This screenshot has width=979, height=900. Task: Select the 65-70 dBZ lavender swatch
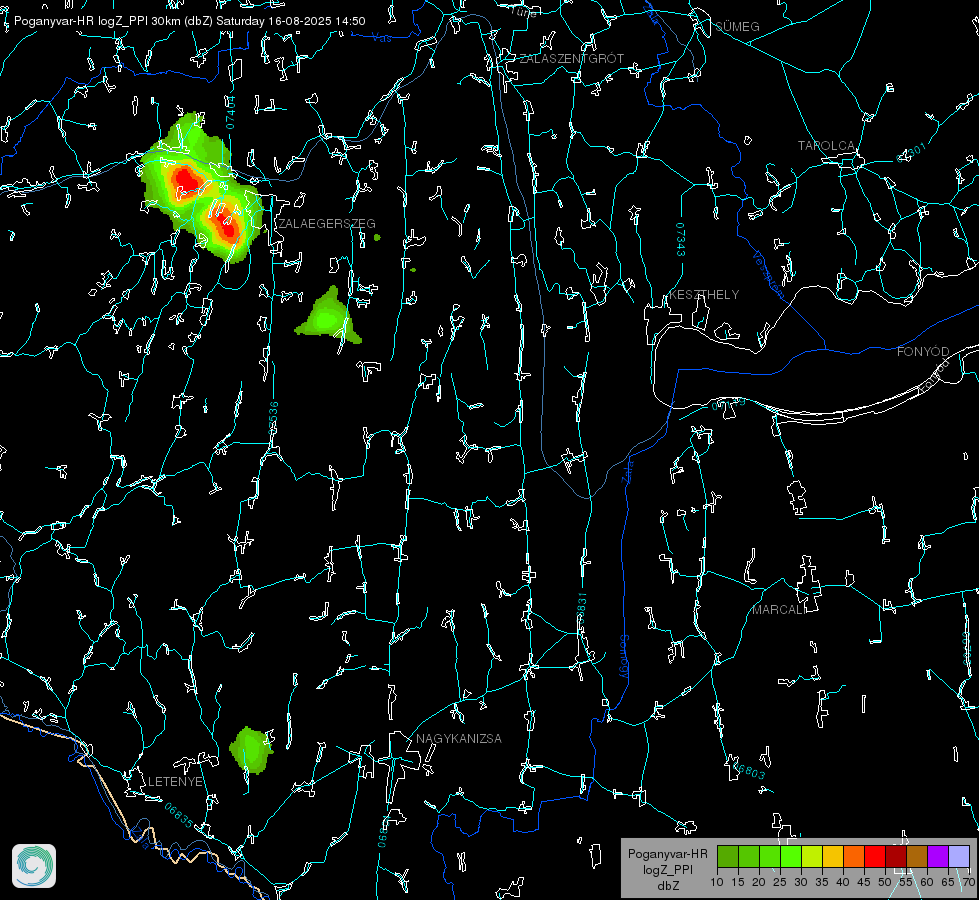(x=959, y=856)
